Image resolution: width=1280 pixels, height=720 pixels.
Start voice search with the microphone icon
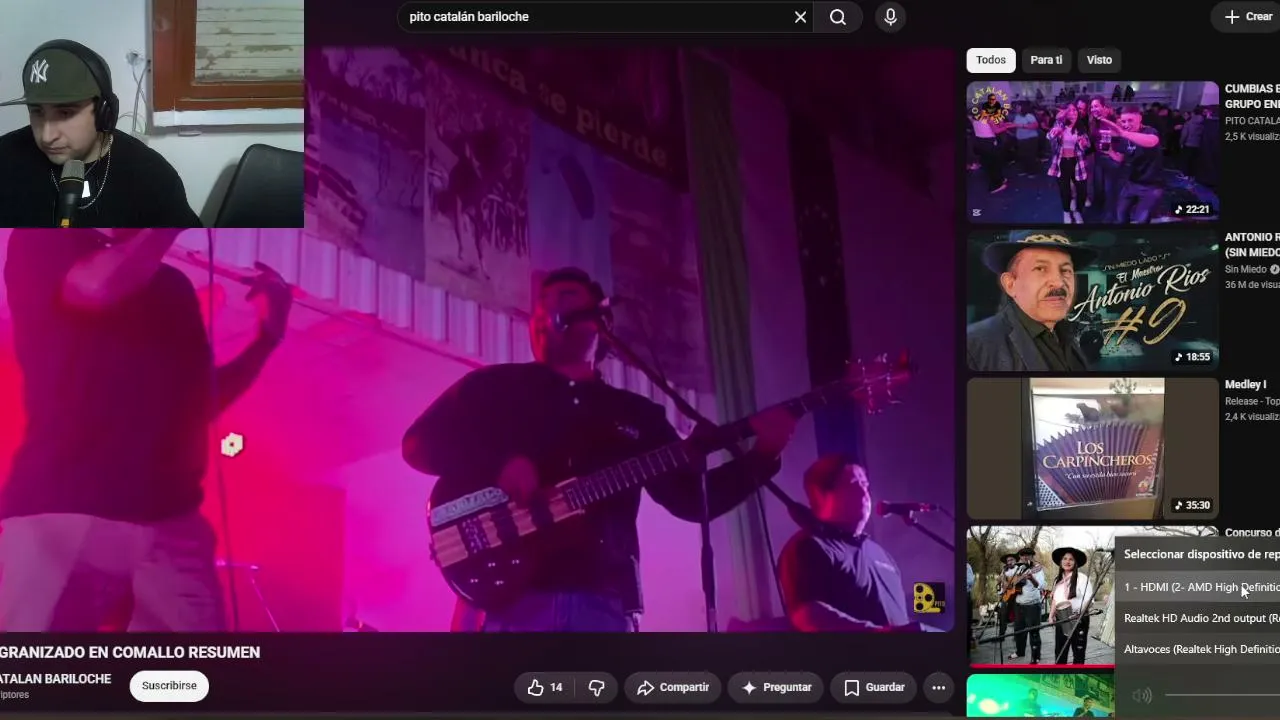pos(890,17)
